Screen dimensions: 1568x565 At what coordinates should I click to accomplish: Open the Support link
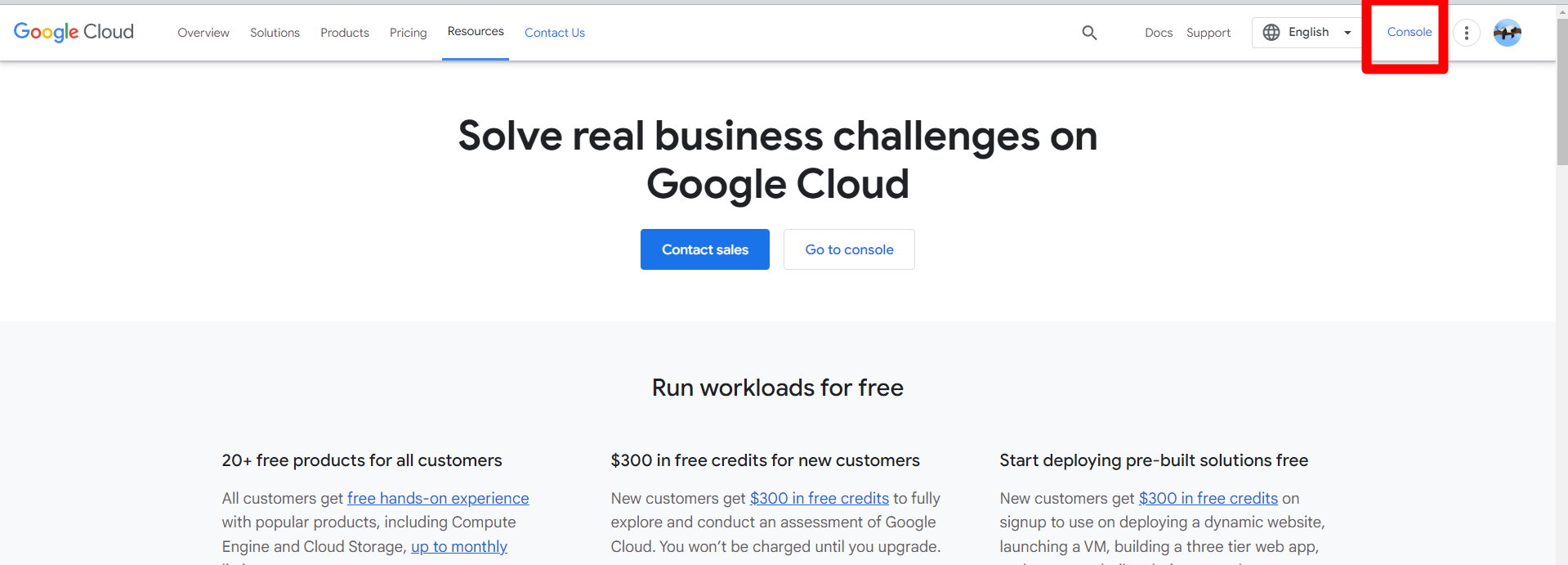tap(1208, 33)
